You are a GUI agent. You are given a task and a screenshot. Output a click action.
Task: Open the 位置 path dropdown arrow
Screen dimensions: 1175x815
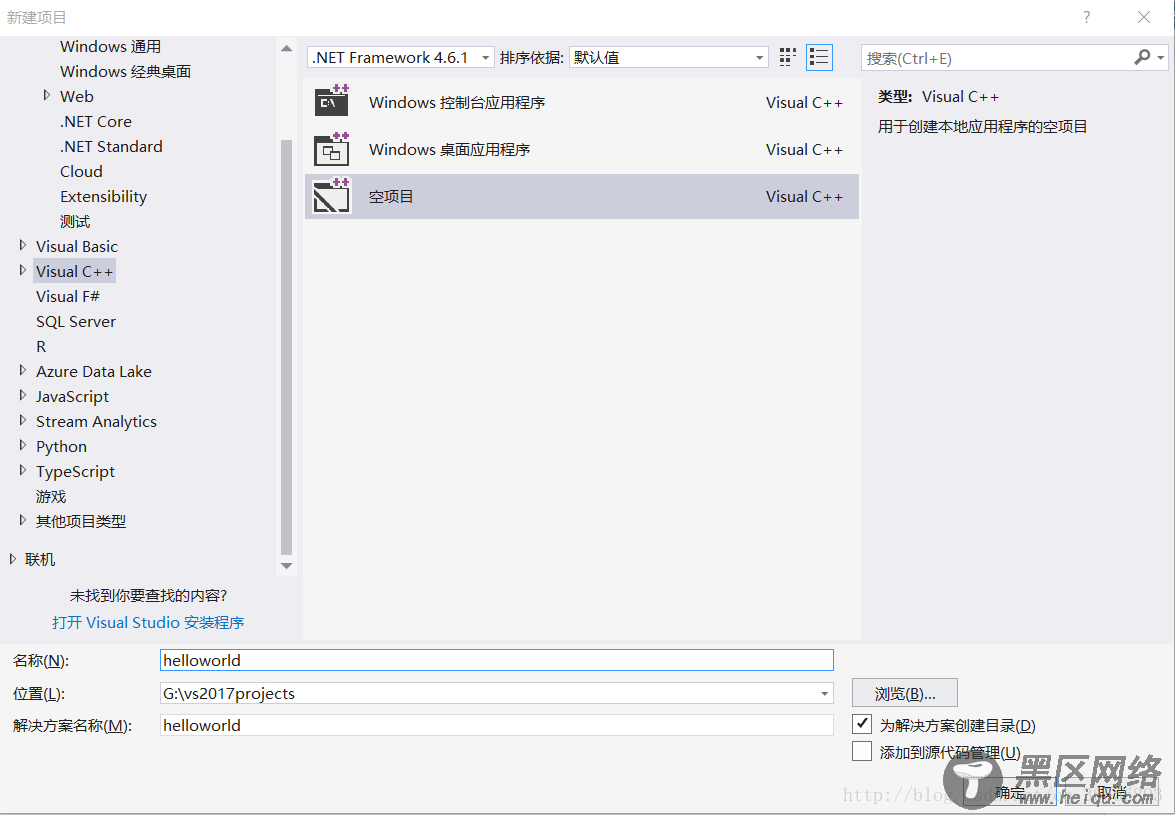click(824, 694)
